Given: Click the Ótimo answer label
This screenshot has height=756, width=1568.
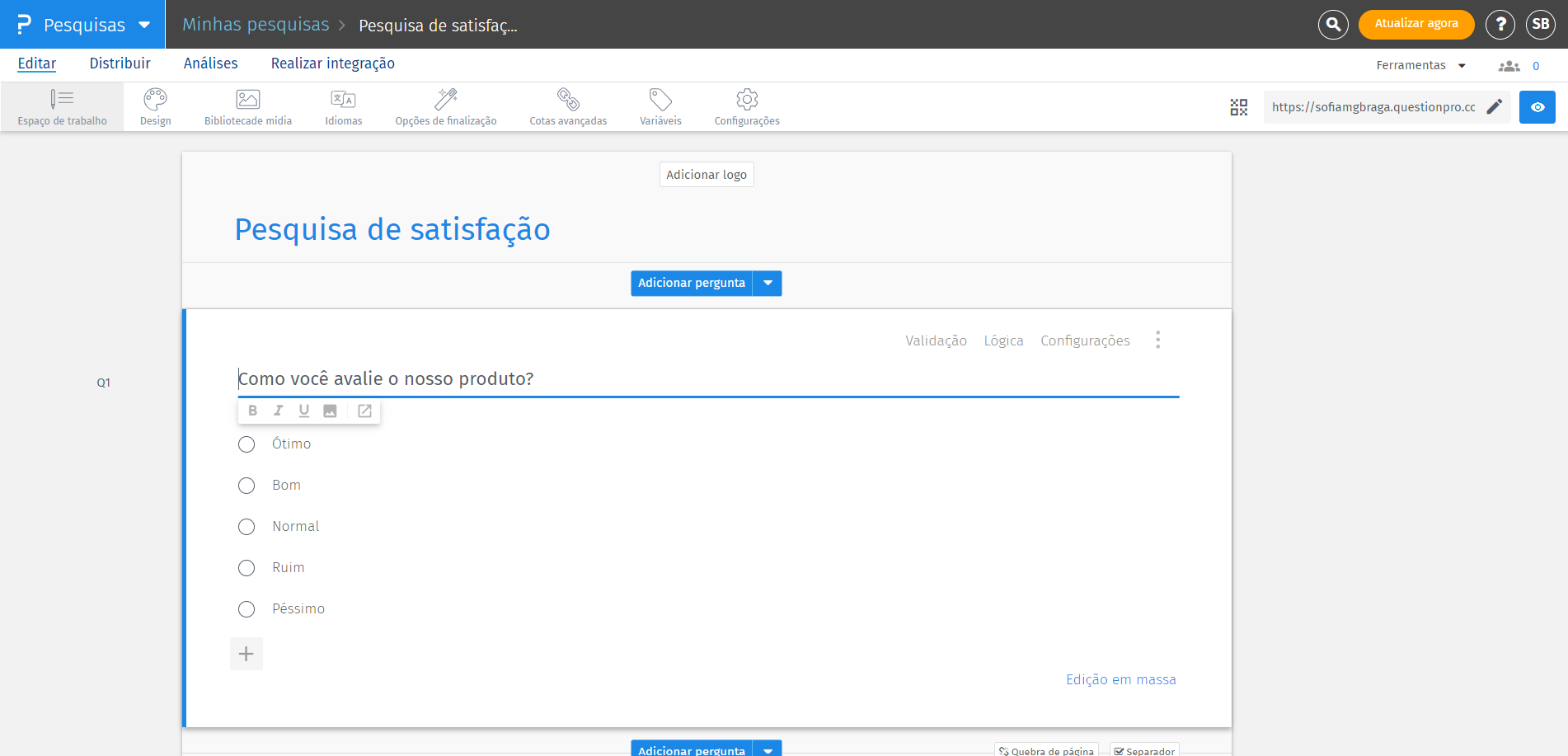Looking at the screenshot, I should (x=292, y=444).
